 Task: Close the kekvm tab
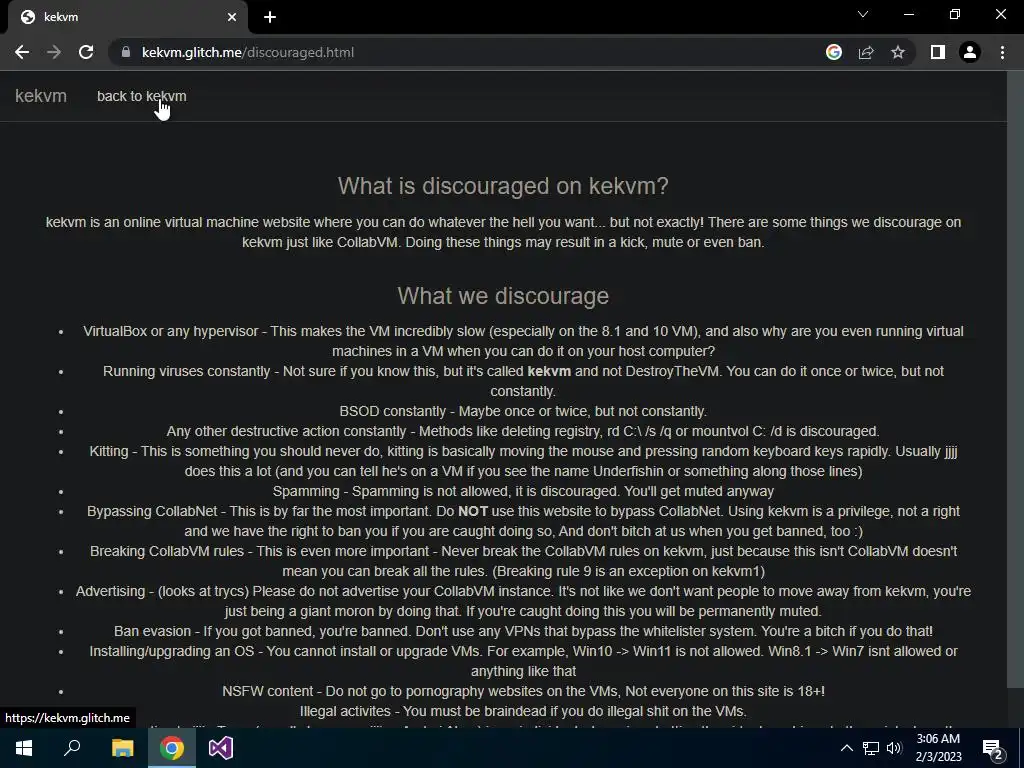pos(232,17)
